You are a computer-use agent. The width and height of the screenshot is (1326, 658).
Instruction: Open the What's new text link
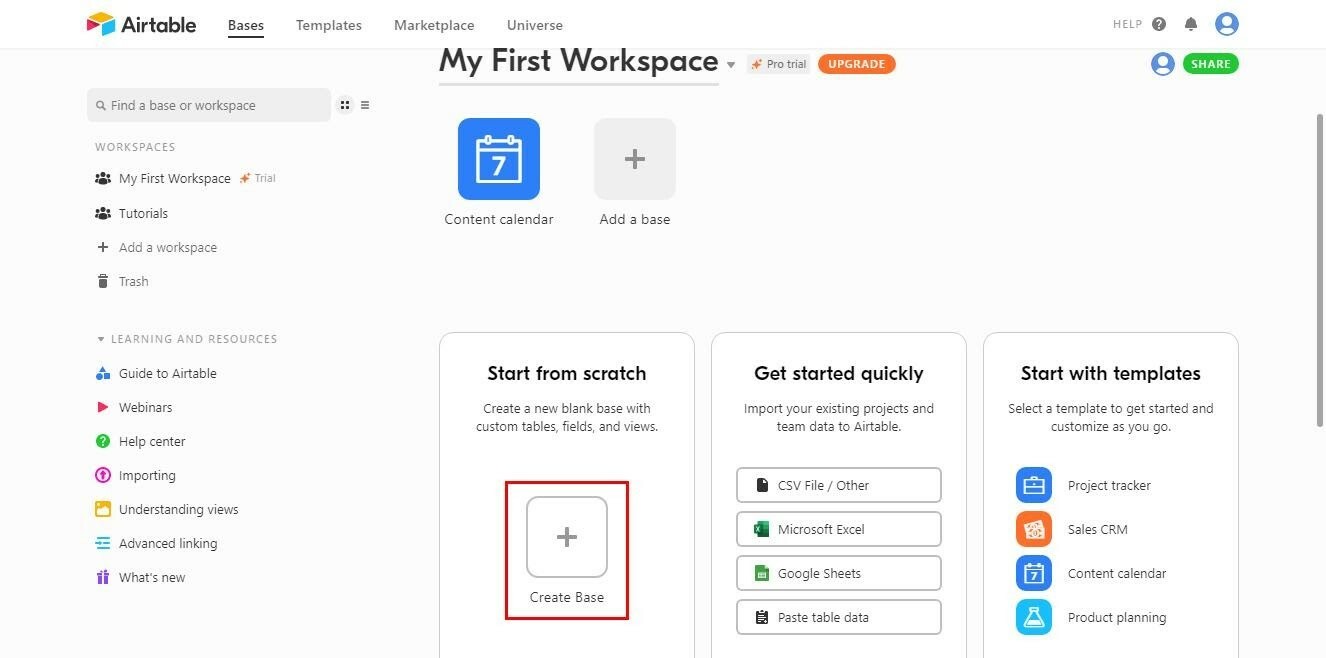[x=152, y=577]
